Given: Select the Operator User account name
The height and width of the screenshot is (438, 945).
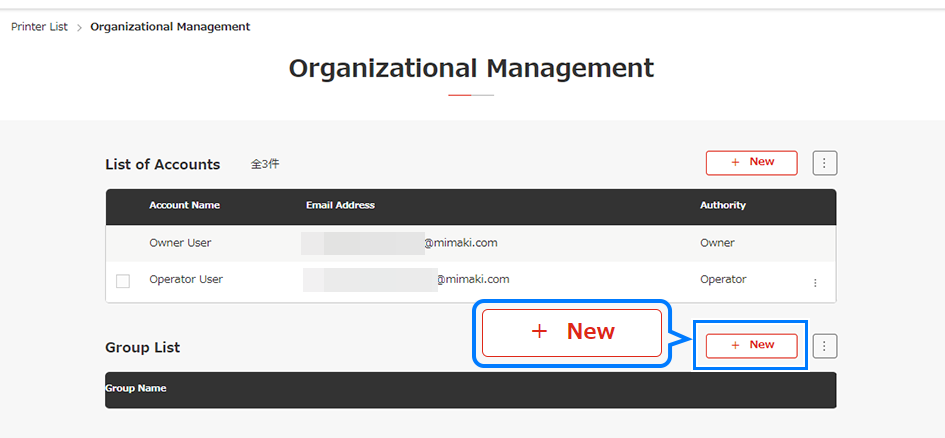Looking at the screenshot, I should pyautogui.click(x=186, y=279).
